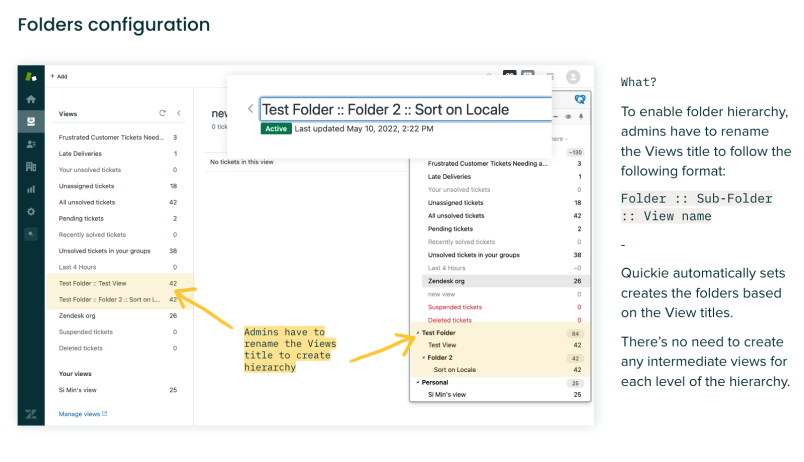Open the Manage views link
804x462 pixels.
click(83, 414)
